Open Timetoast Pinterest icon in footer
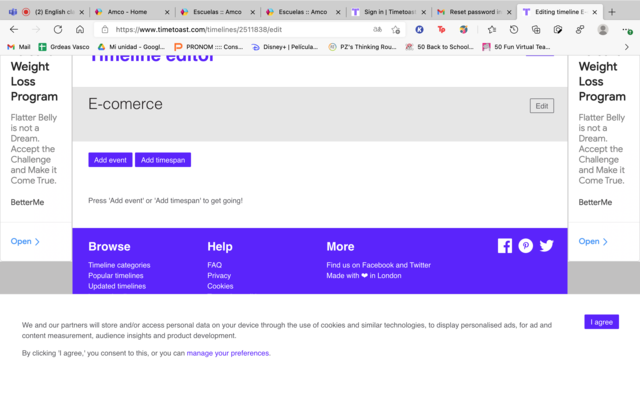The width and height of the screenshot is (640, 400). coord(526,246)
